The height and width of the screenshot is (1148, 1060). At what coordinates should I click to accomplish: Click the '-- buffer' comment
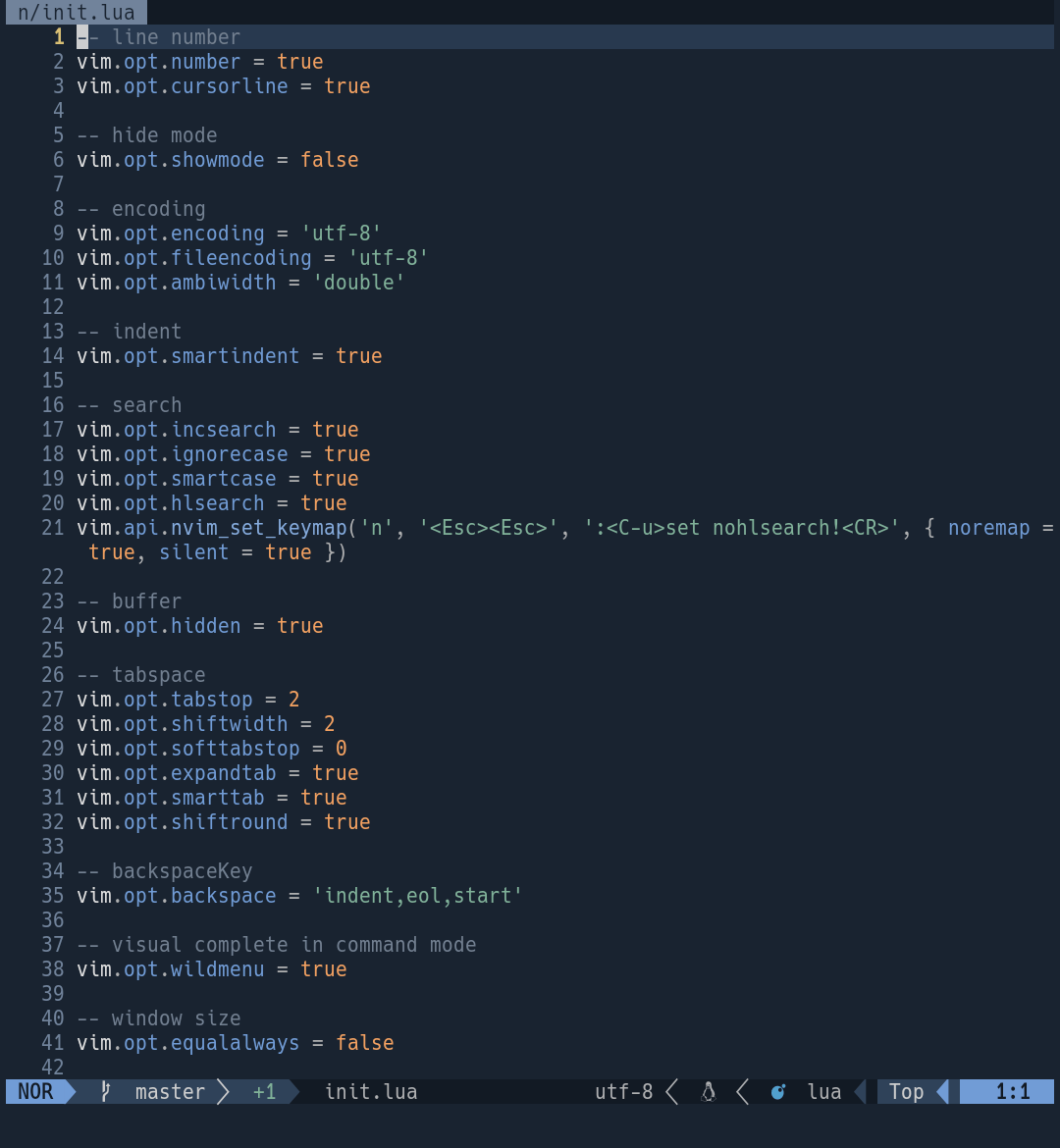[129, 601]
